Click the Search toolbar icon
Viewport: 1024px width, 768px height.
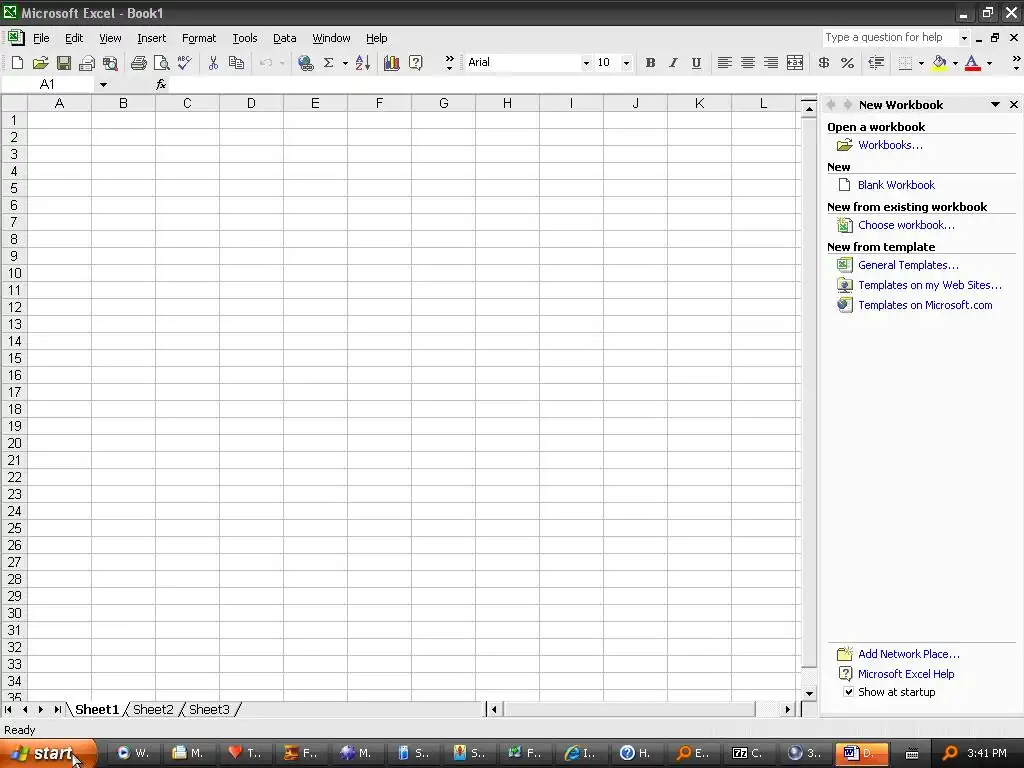(110, 63)
